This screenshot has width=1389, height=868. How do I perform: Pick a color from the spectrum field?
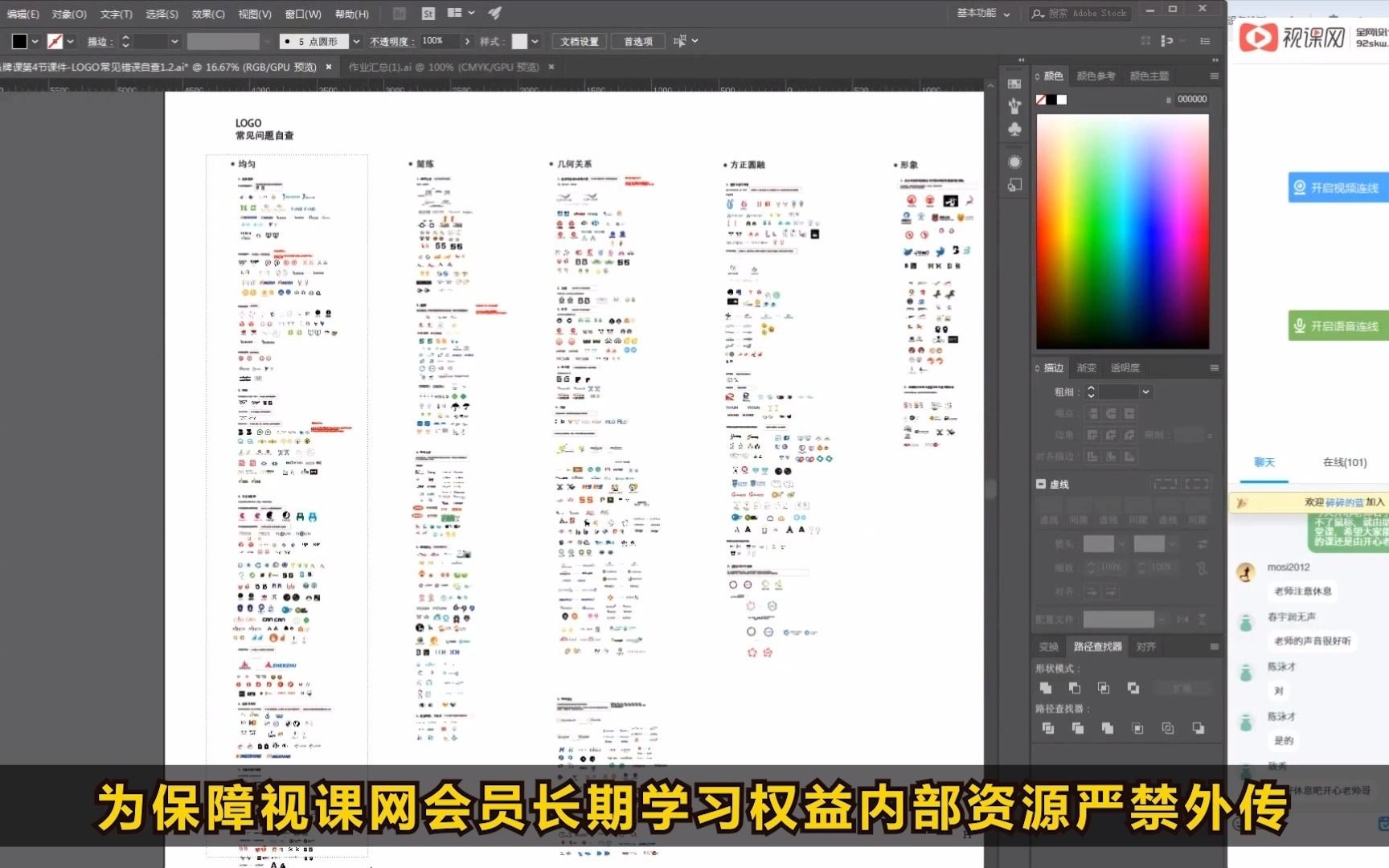point(1122,231)
